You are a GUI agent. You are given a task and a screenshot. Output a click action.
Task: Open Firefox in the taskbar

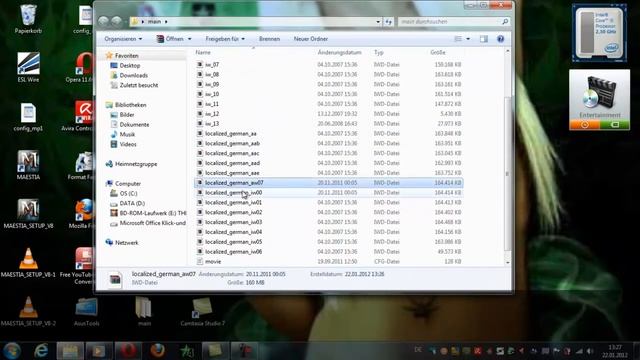click(157, 351)
